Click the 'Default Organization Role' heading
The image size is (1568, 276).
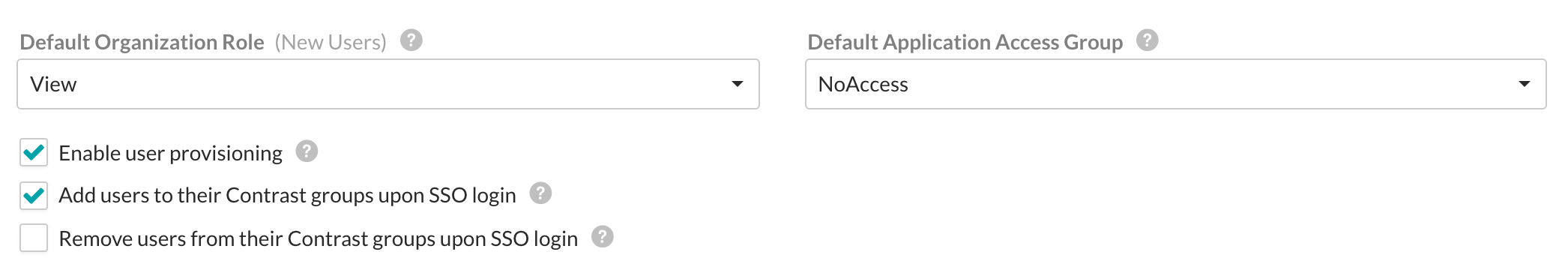(142, 42)
